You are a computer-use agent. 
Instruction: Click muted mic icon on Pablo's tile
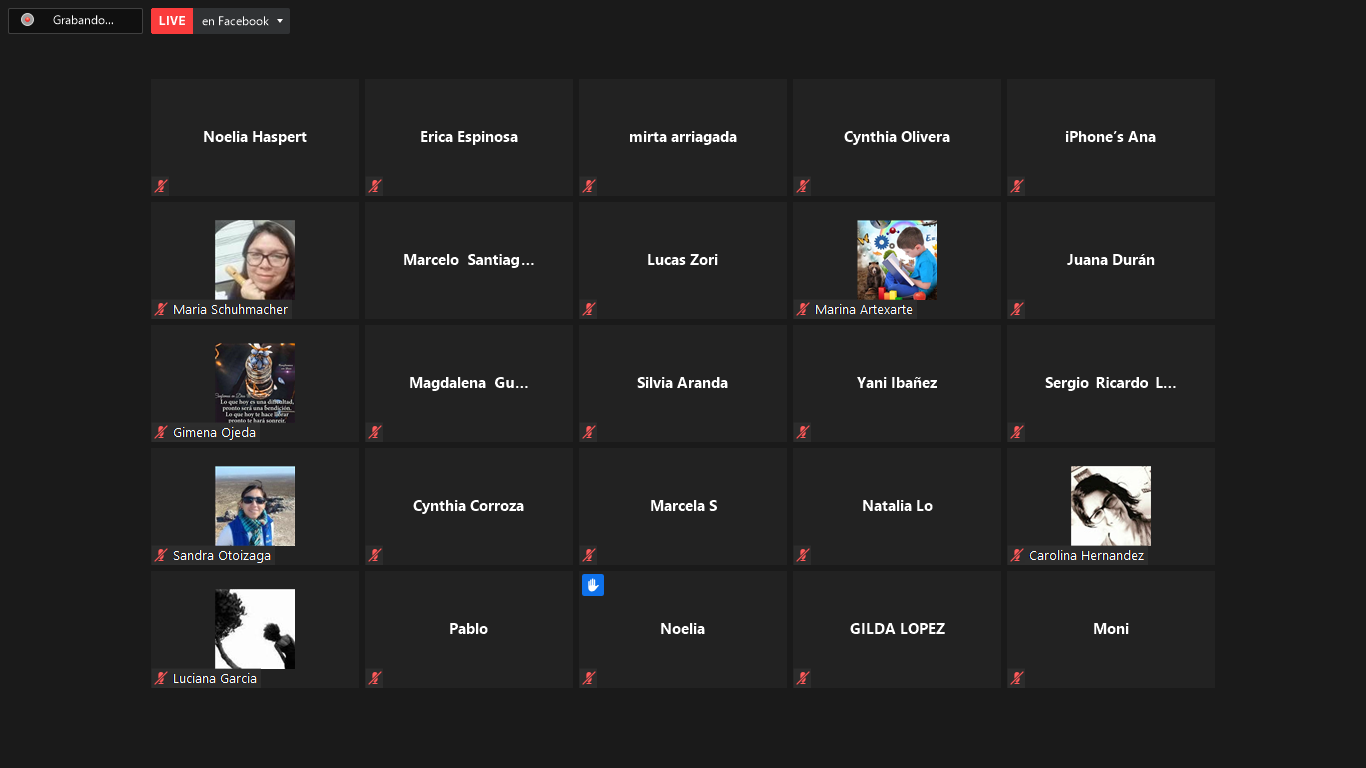(374, 678)
